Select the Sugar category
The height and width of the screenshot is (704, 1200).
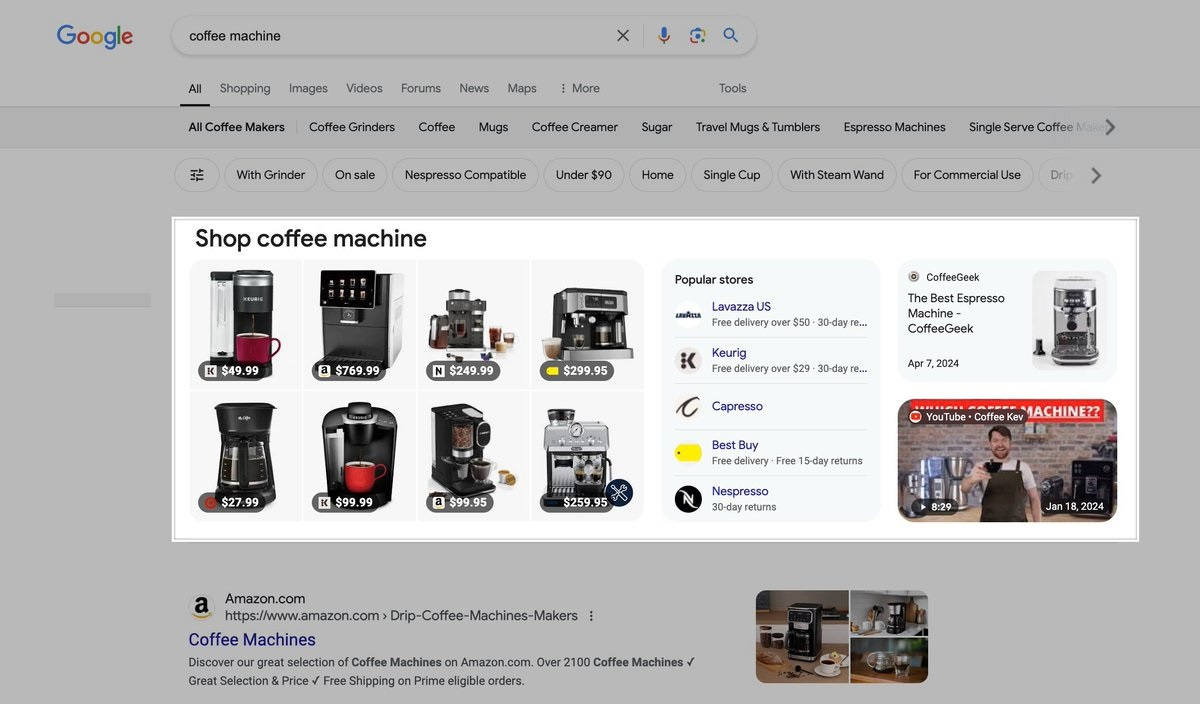[657, 127]
